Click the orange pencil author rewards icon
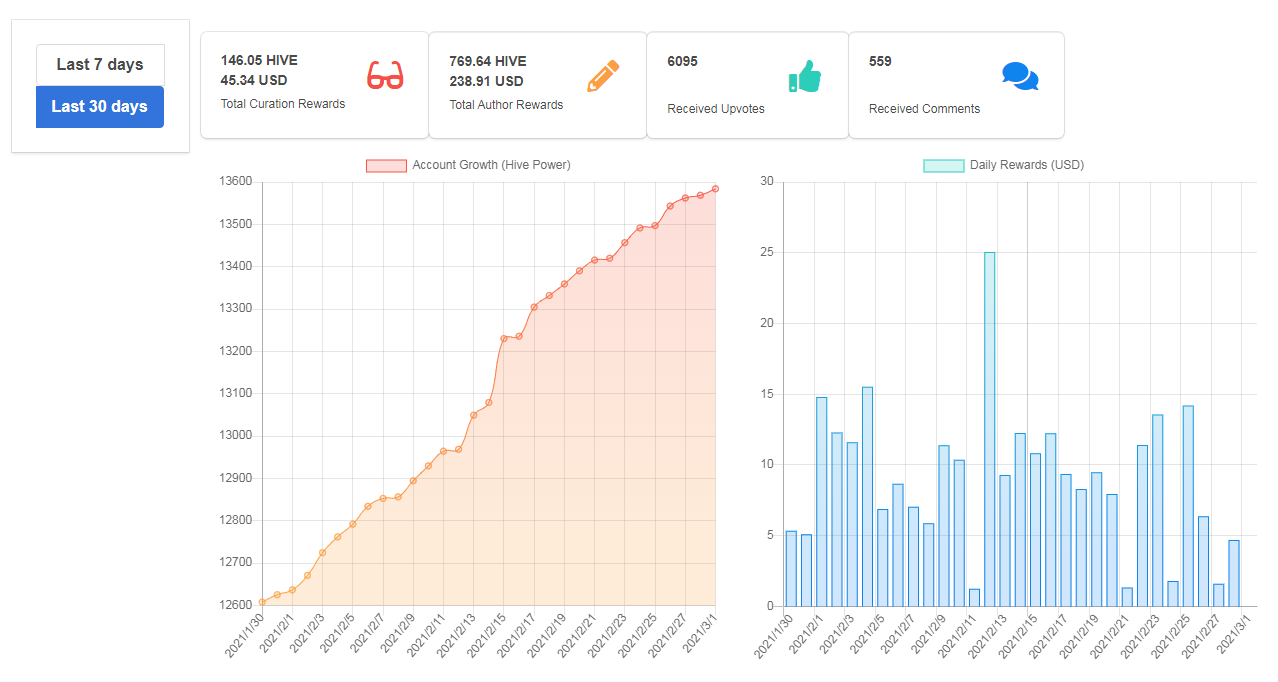This screenshot has height=682, width=1278. pyautogui.click(x=603, y=76)
